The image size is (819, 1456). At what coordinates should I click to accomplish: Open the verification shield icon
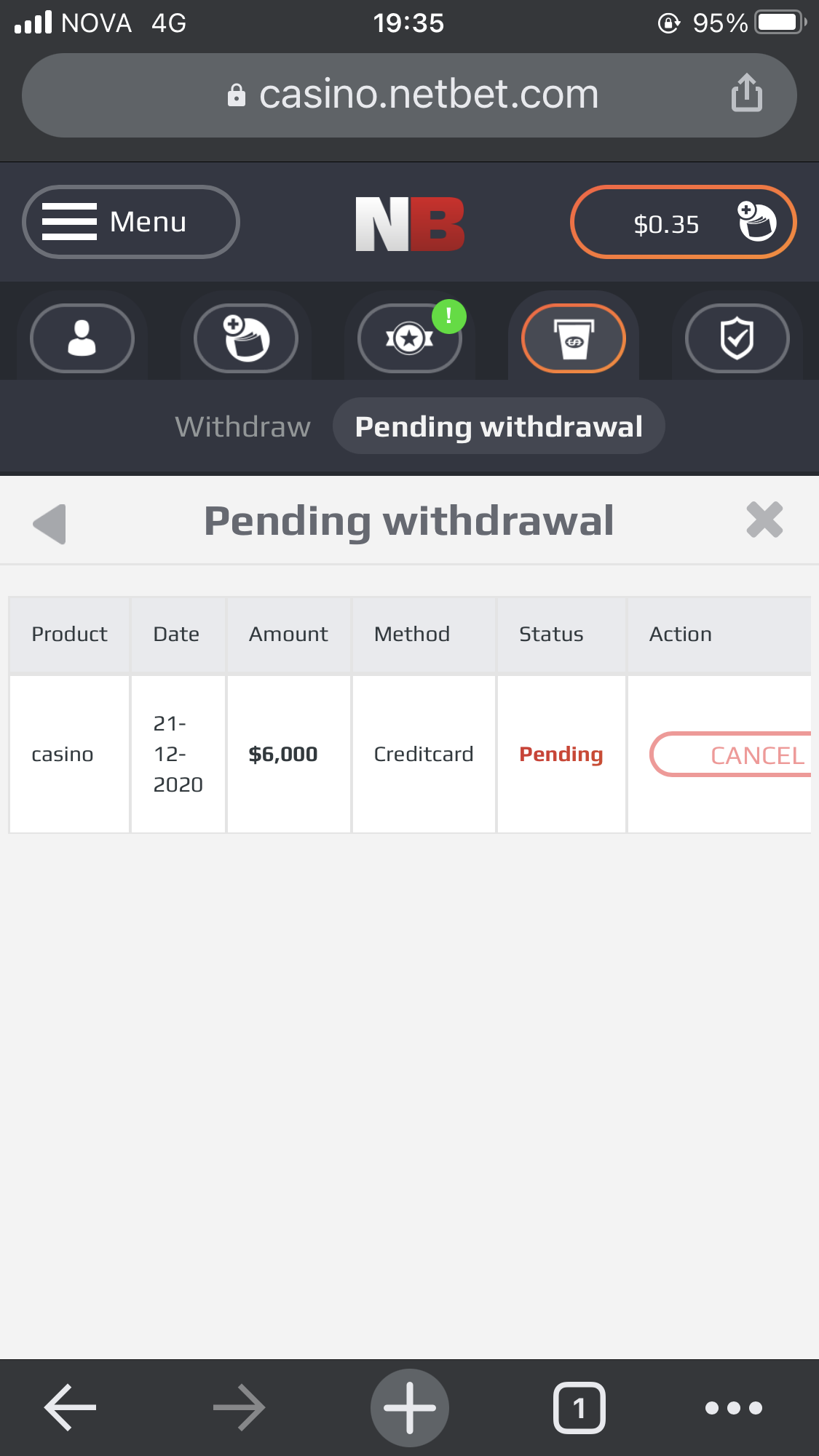[737, 338]
